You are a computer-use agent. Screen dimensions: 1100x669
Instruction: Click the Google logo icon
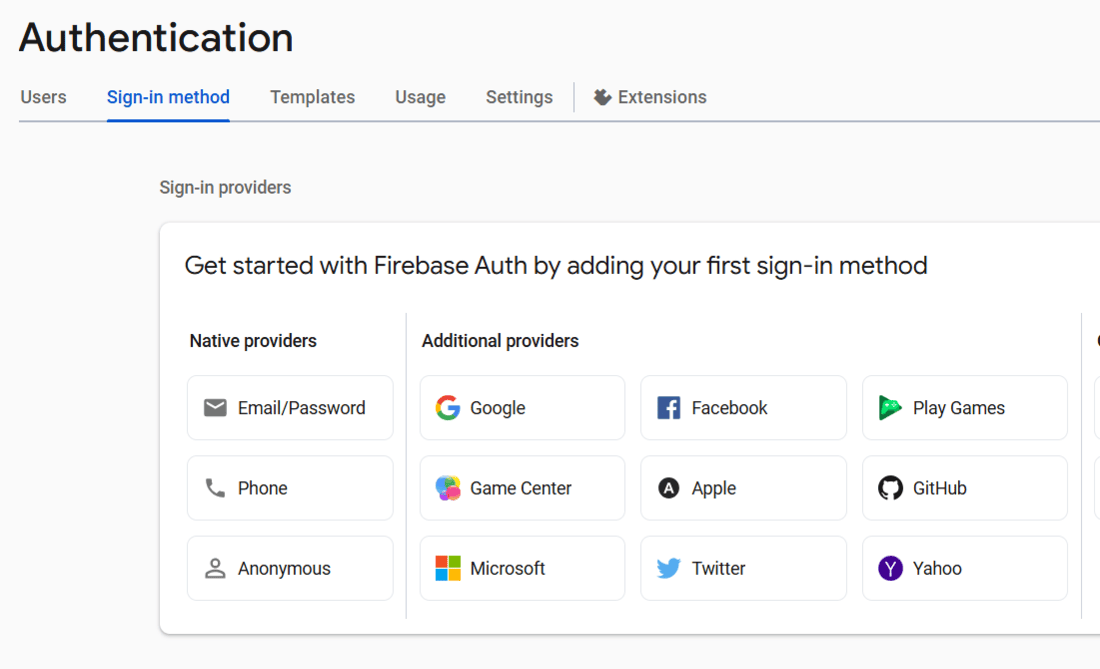(448, 408)
